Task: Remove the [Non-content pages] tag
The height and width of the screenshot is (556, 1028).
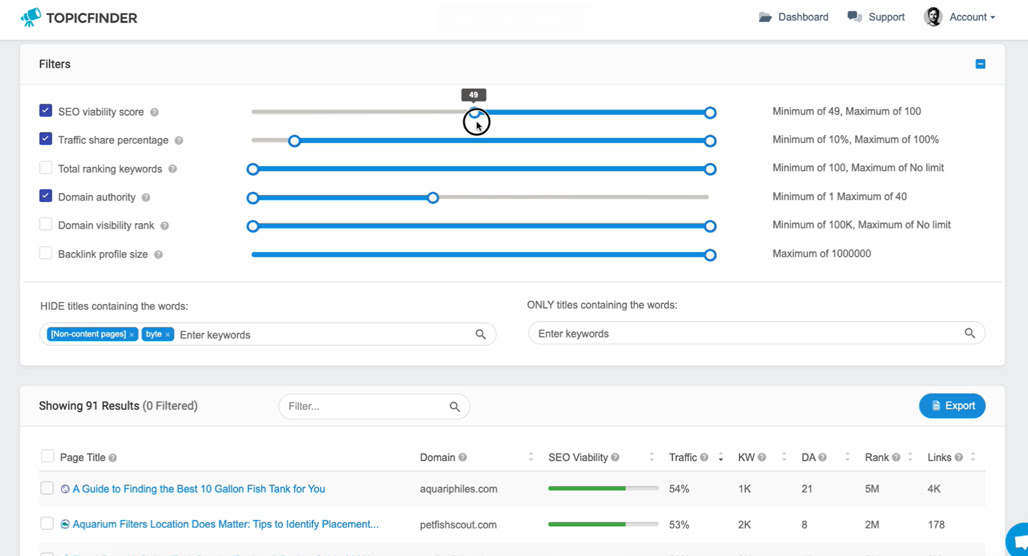Action: point(132,334)
